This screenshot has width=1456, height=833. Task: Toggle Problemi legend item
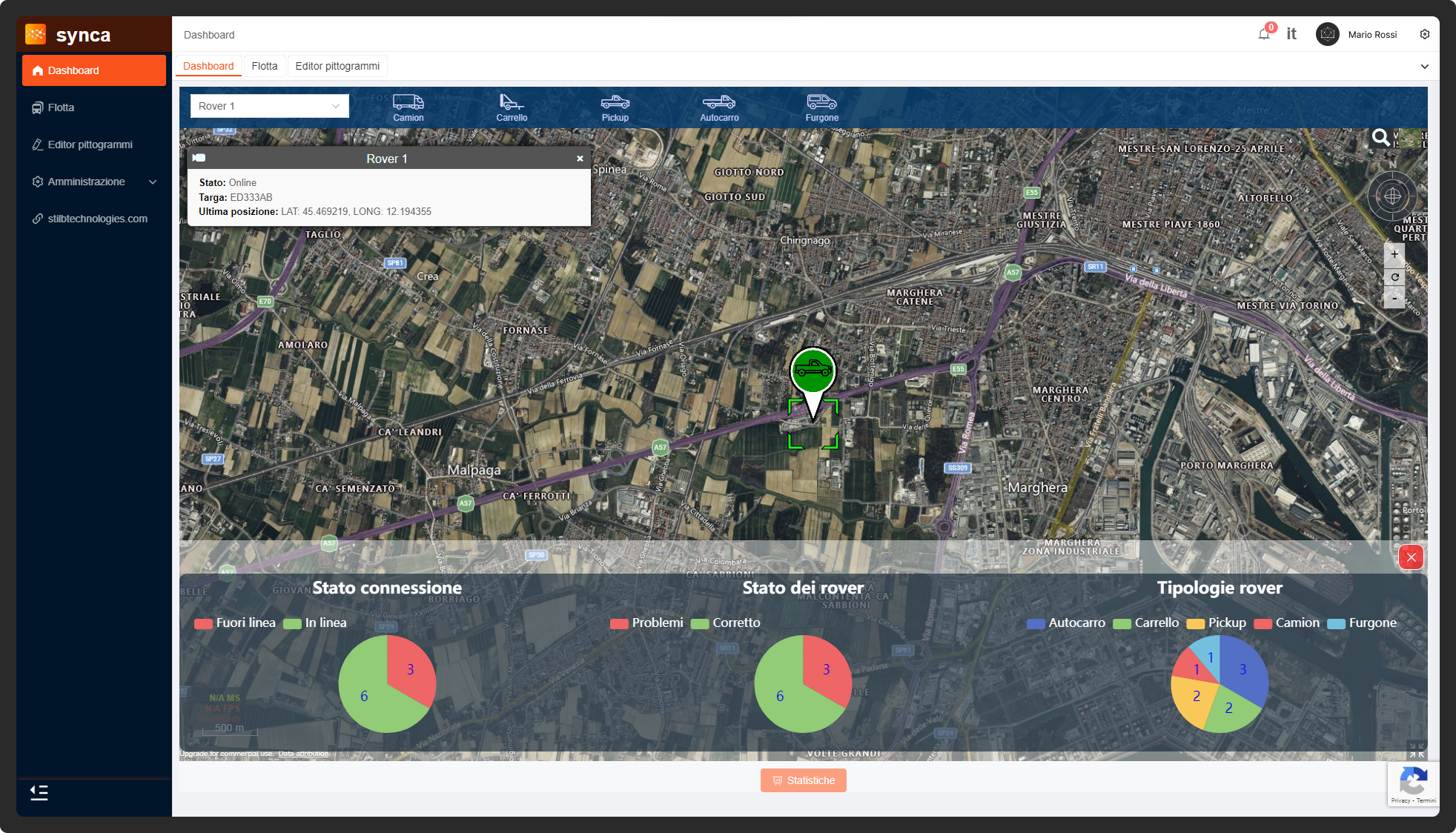click(646, 623)
